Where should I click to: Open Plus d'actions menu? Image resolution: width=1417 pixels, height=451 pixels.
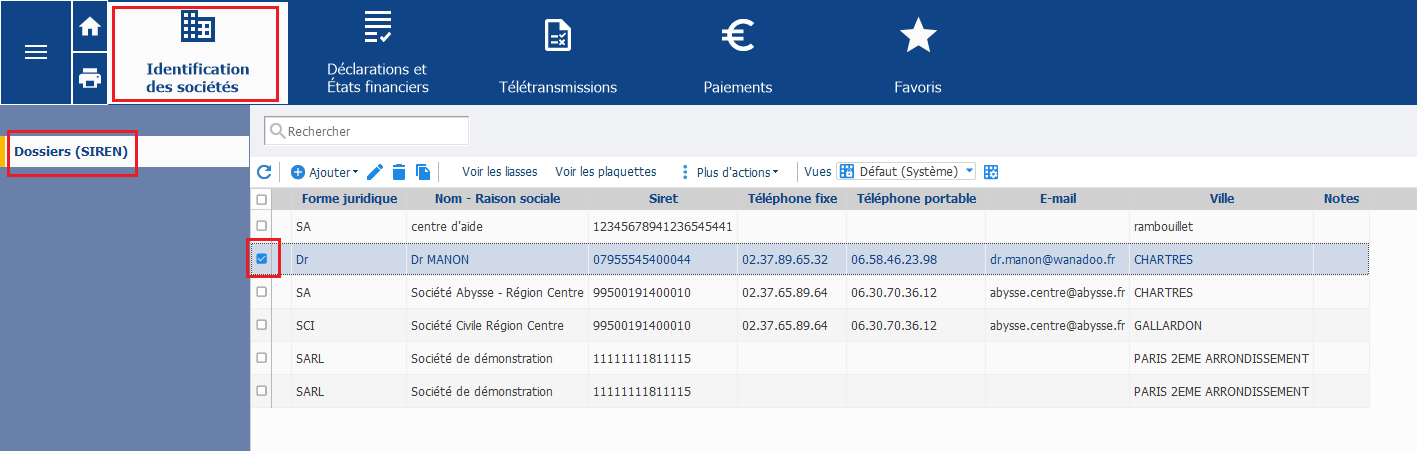[729, 172]
